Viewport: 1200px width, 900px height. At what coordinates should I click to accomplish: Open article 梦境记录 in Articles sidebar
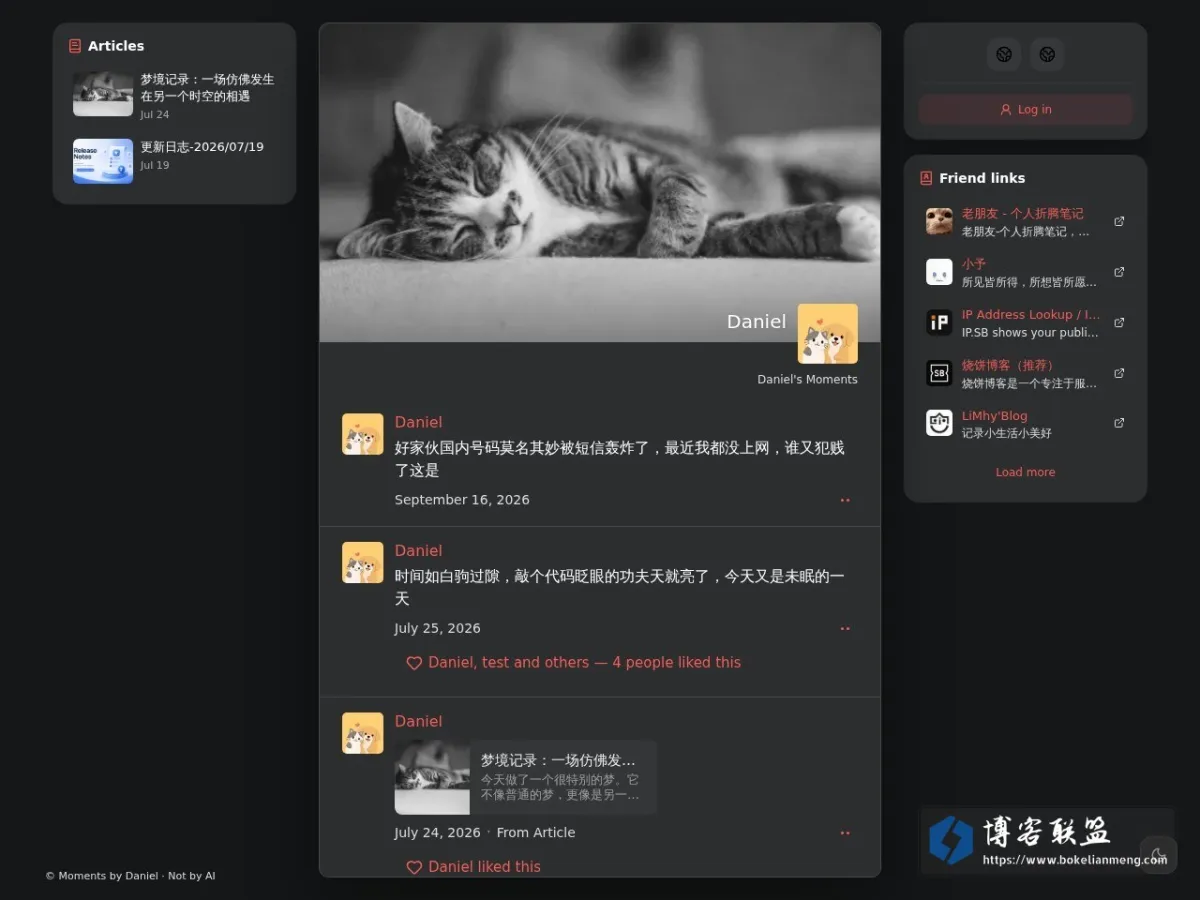[x=207, y=88]
